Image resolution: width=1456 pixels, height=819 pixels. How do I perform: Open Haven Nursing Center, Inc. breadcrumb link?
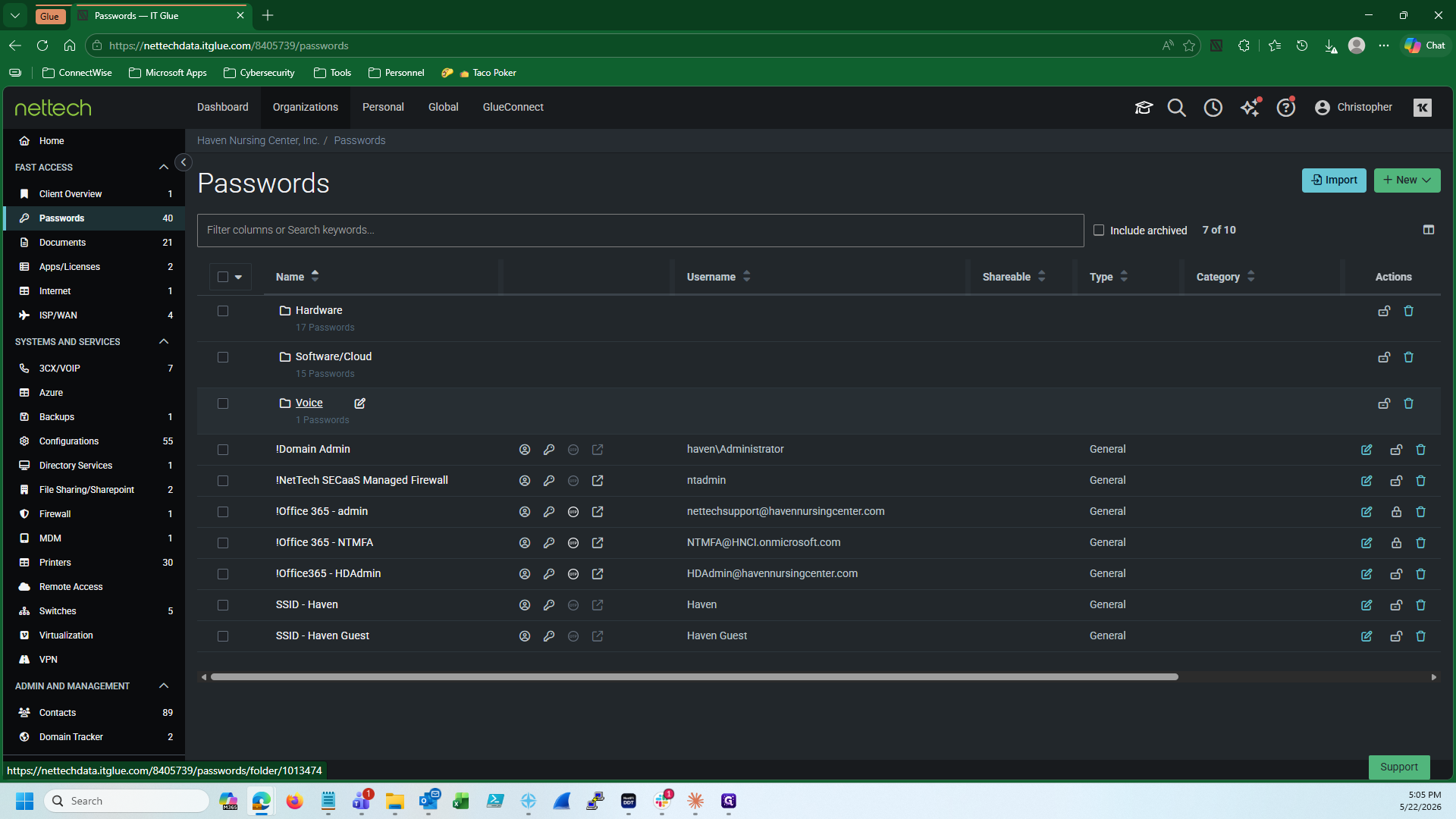click(x=258, y=140)
